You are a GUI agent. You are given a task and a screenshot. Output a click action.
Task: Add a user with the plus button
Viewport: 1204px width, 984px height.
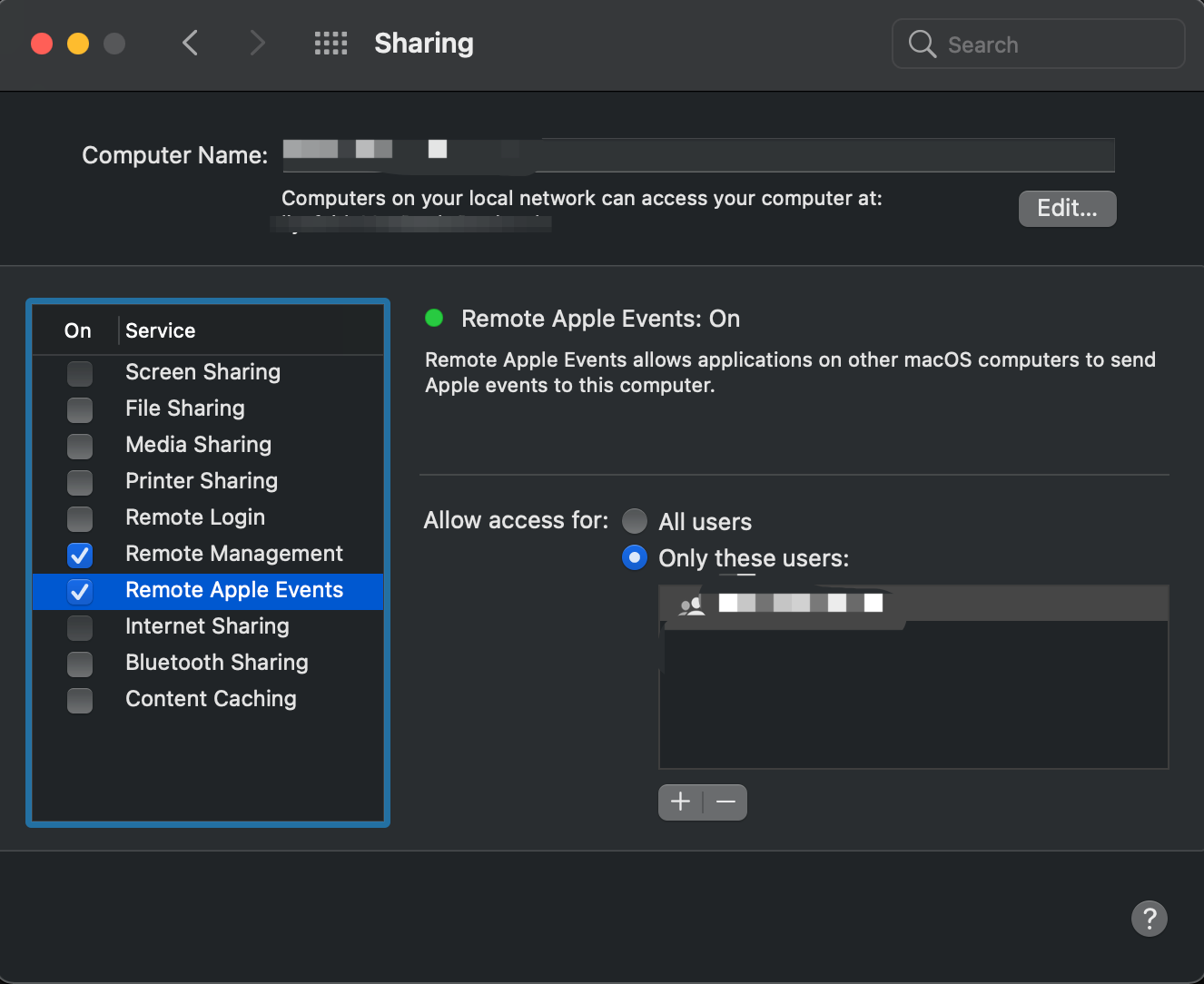[x=680, y=802]
